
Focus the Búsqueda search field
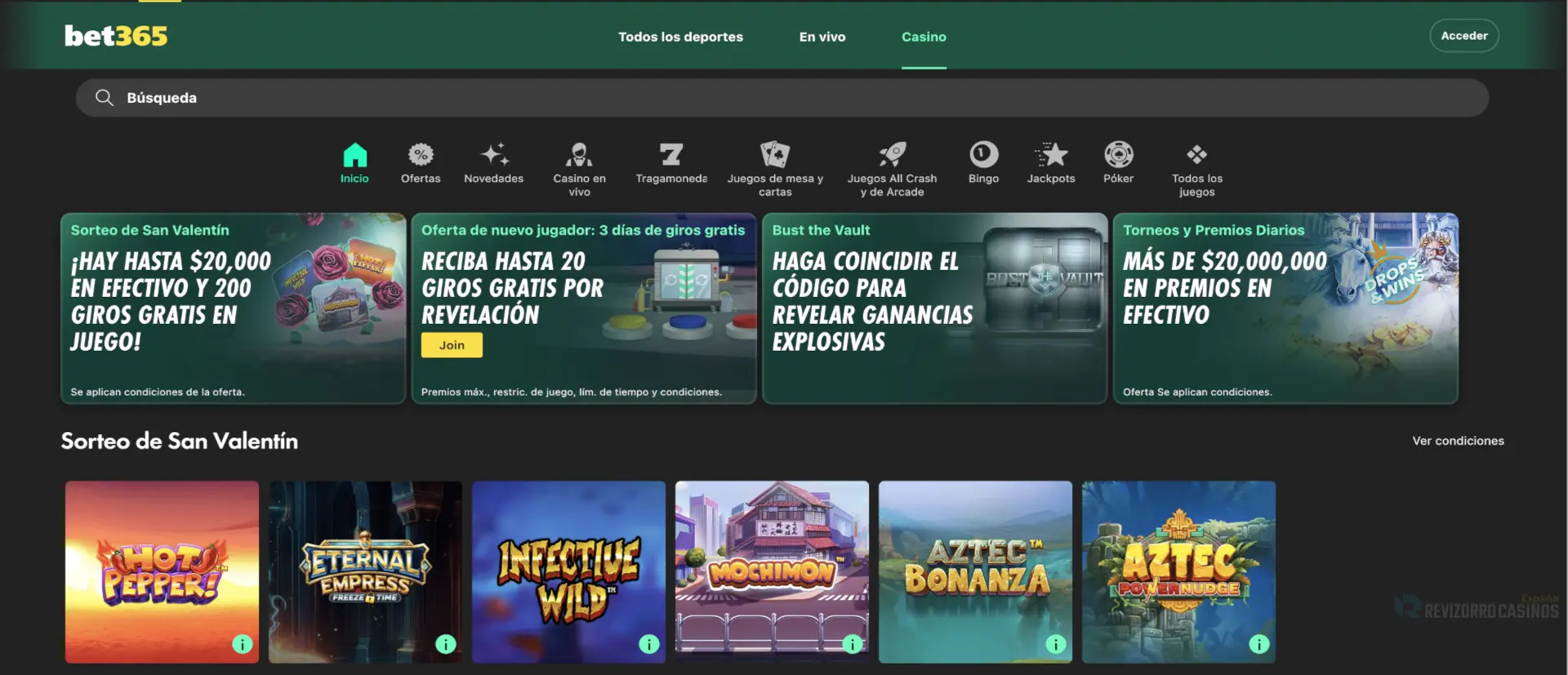(x=782, y=98)
